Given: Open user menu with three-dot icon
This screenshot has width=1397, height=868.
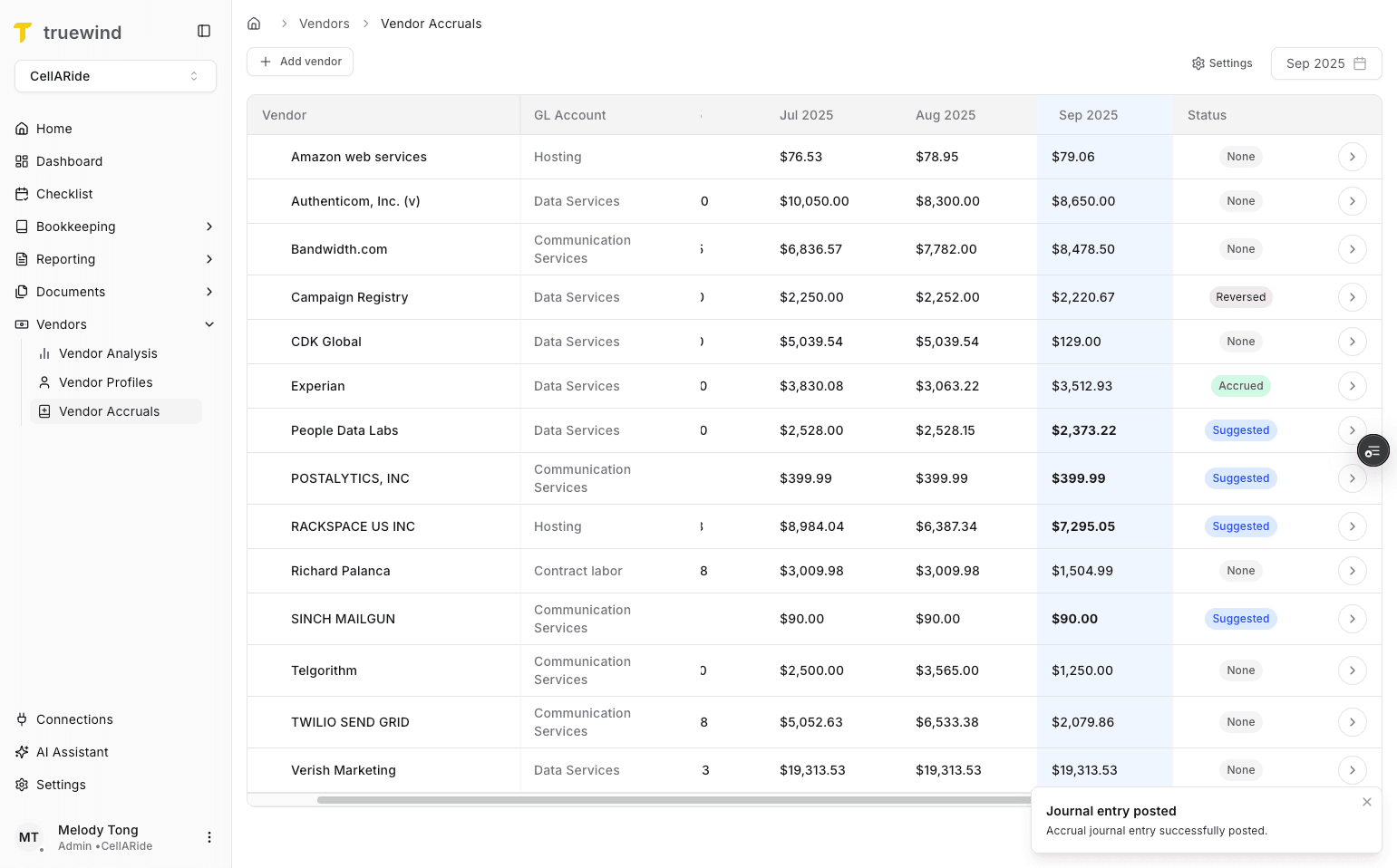Looking at the screenshot, I should point(209,837).
